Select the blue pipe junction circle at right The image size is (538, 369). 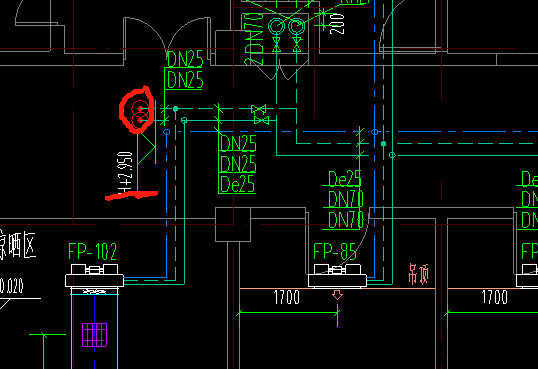[375, 132]
